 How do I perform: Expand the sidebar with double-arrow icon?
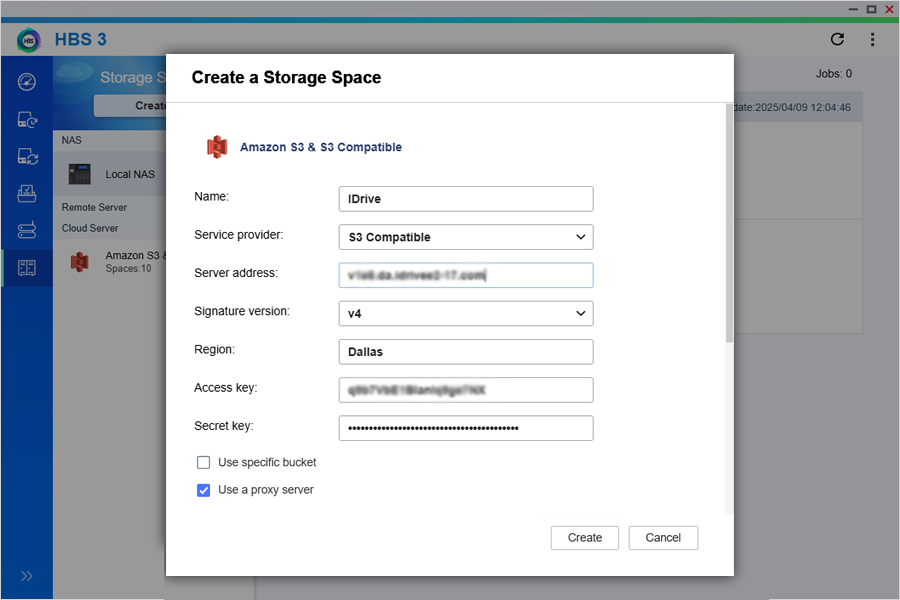[27, 576]
